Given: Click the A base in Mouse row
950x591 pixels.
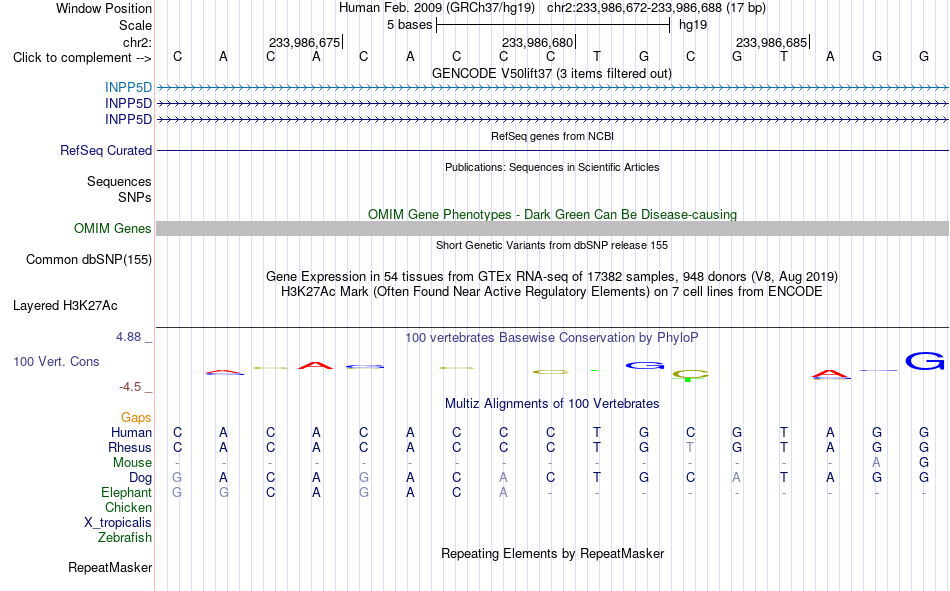Looking at the screenshot, I should click(x=876, y=462).
